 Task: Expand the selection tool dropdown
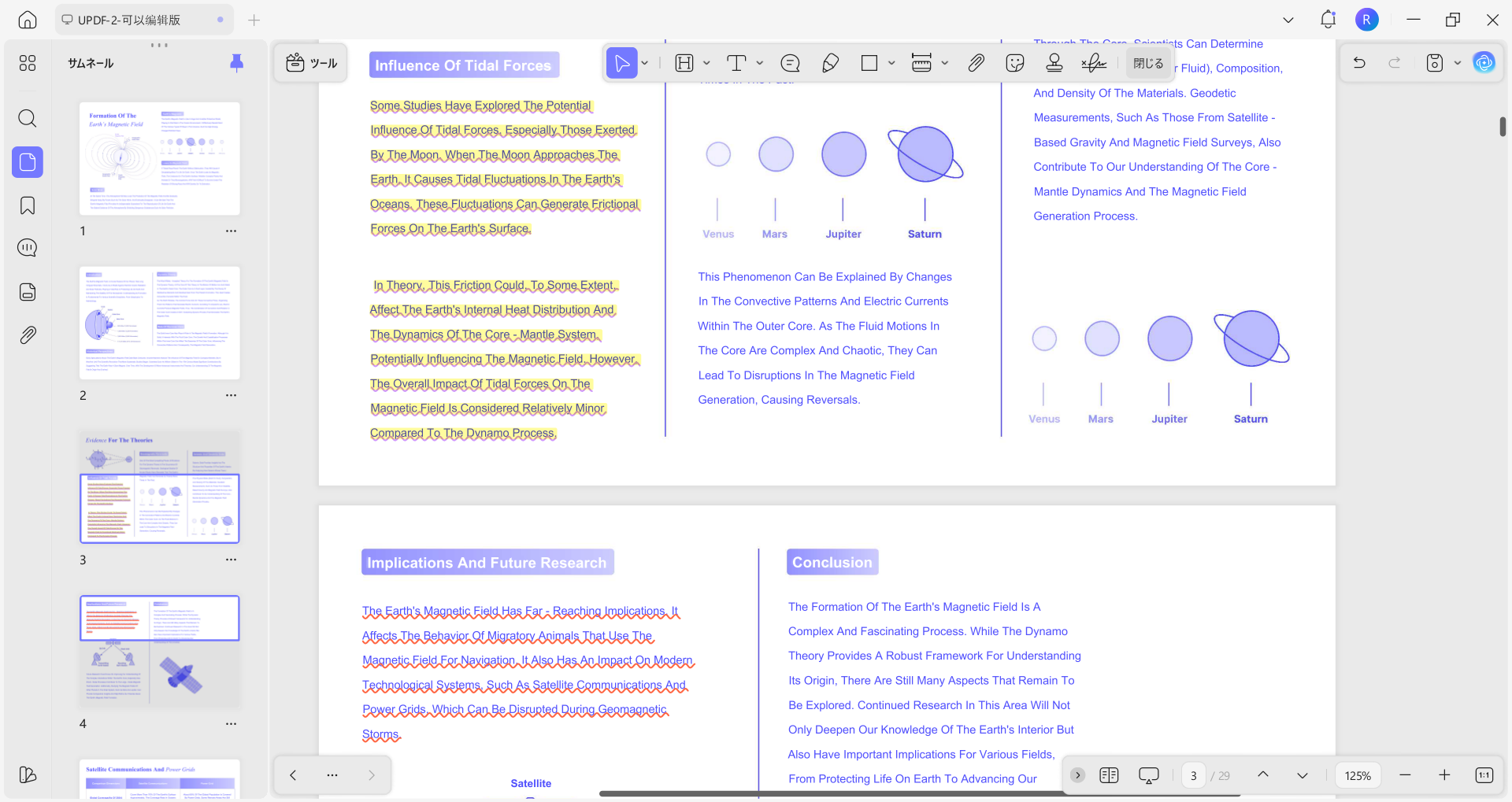644,63
